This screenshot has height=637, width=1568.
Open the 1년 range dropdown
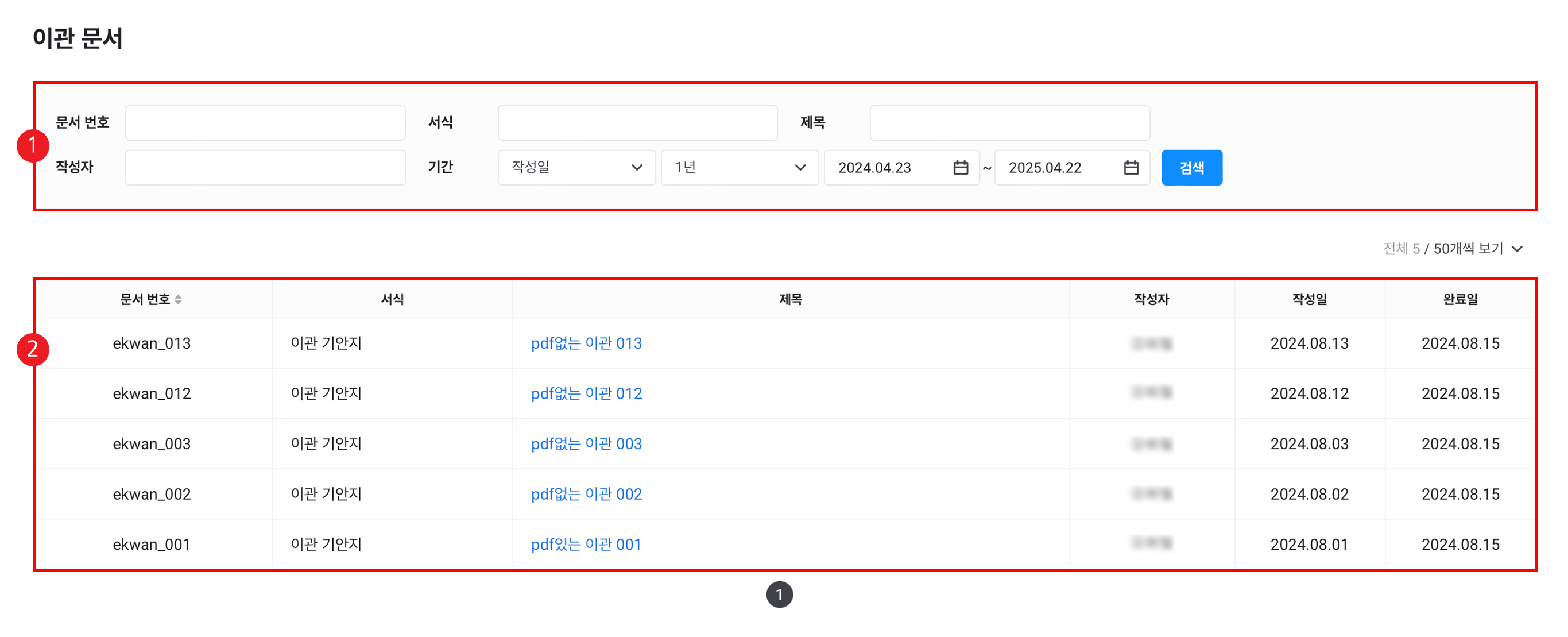pyautogui.click(x=739, y=168)
